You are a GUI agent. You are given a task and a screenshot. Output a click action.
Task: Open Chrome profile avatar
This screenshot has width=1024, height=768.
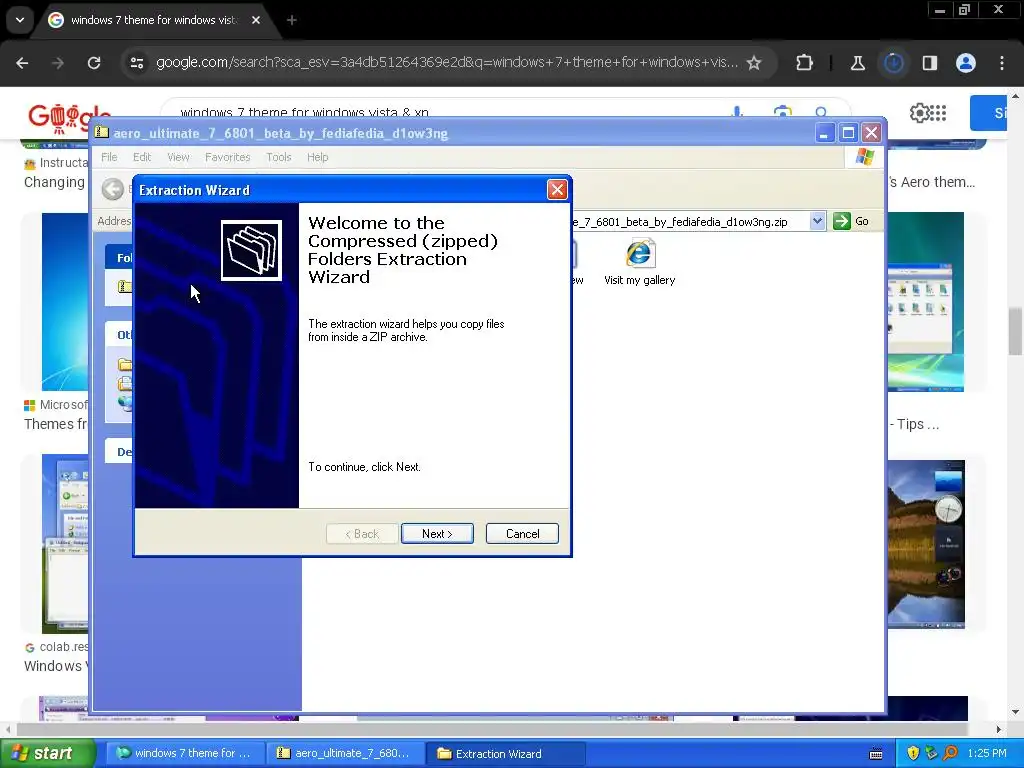[x=966, y=63]
